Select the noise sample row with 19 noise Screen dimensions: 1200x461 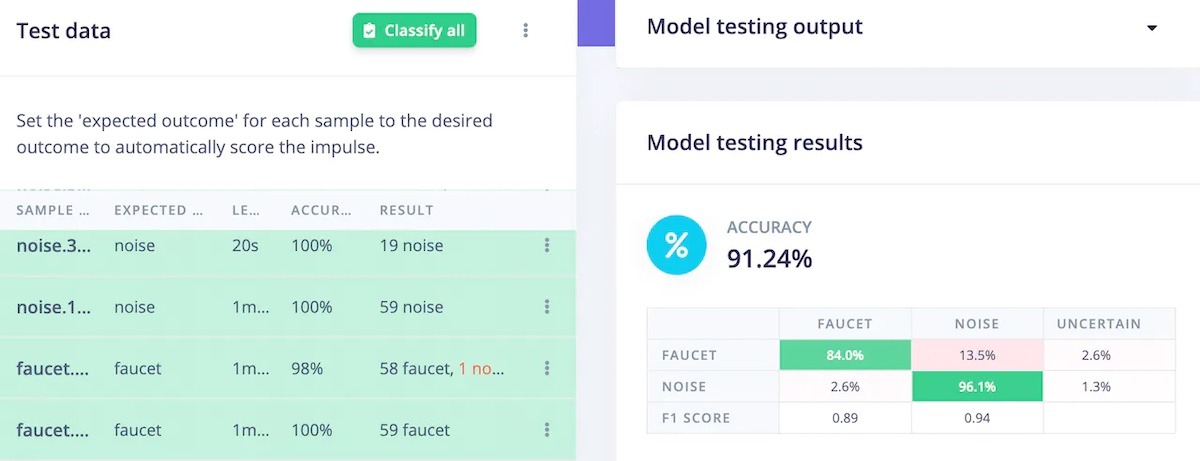pos(54,246)
